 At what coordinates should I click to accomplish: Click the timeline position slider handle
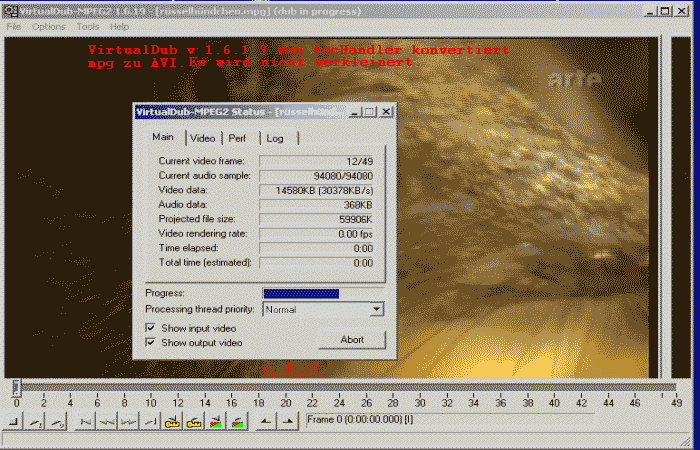16,387
